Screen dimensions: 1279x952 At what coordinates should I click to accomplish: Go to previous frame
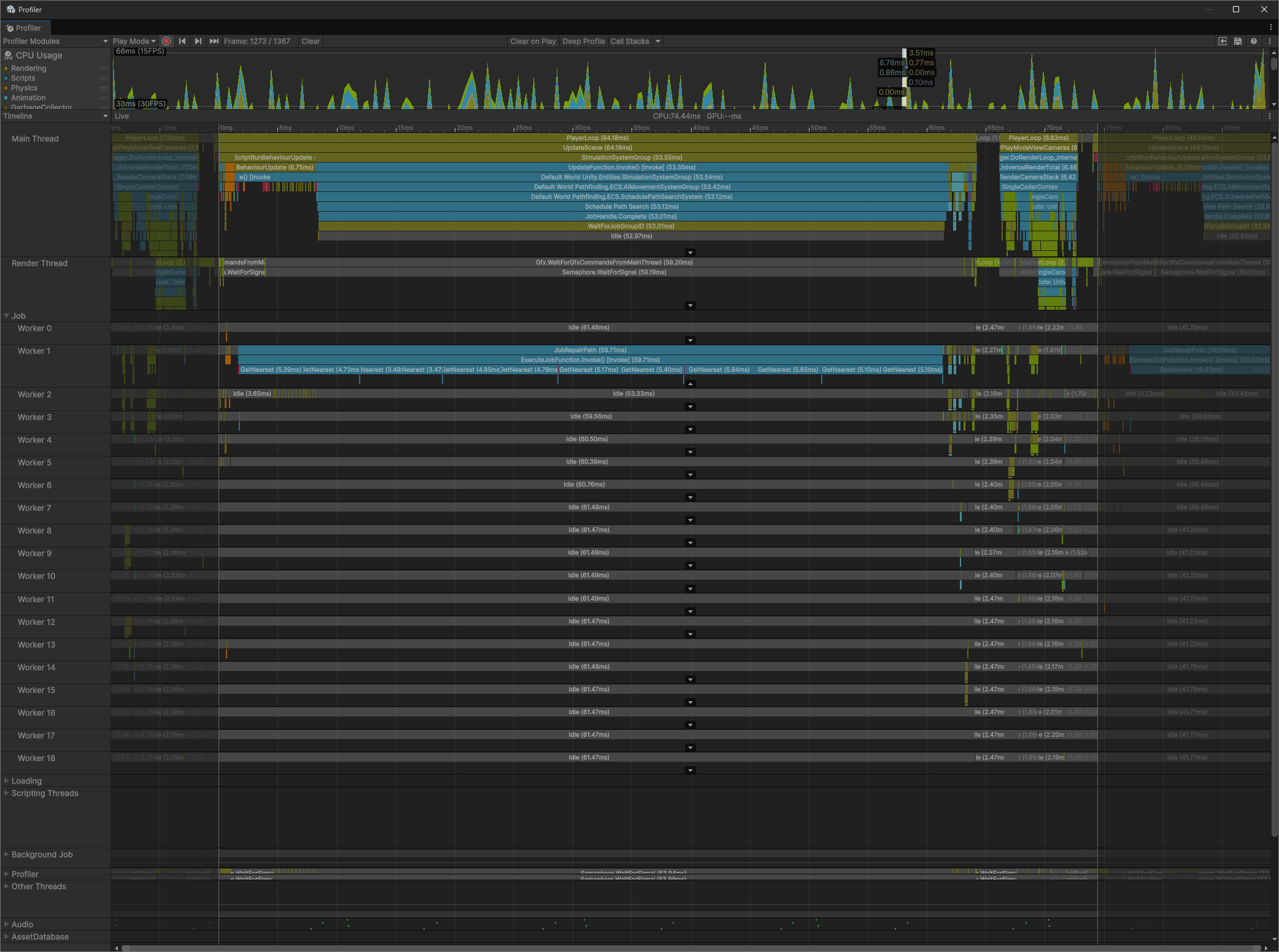(182, 41)
